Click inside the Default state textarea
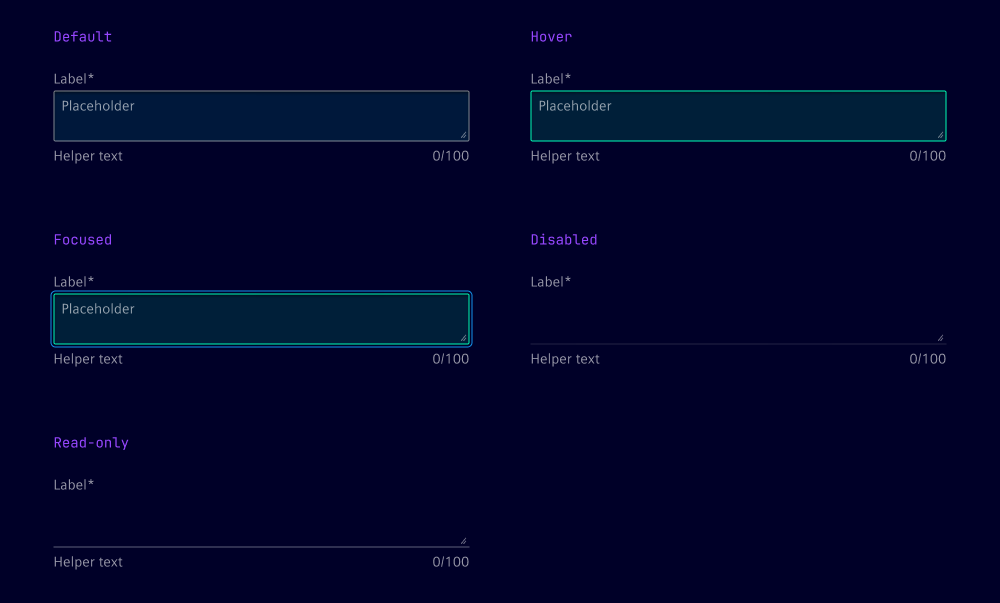Viewport: 1000px width, 603px height. click(260, 117)
